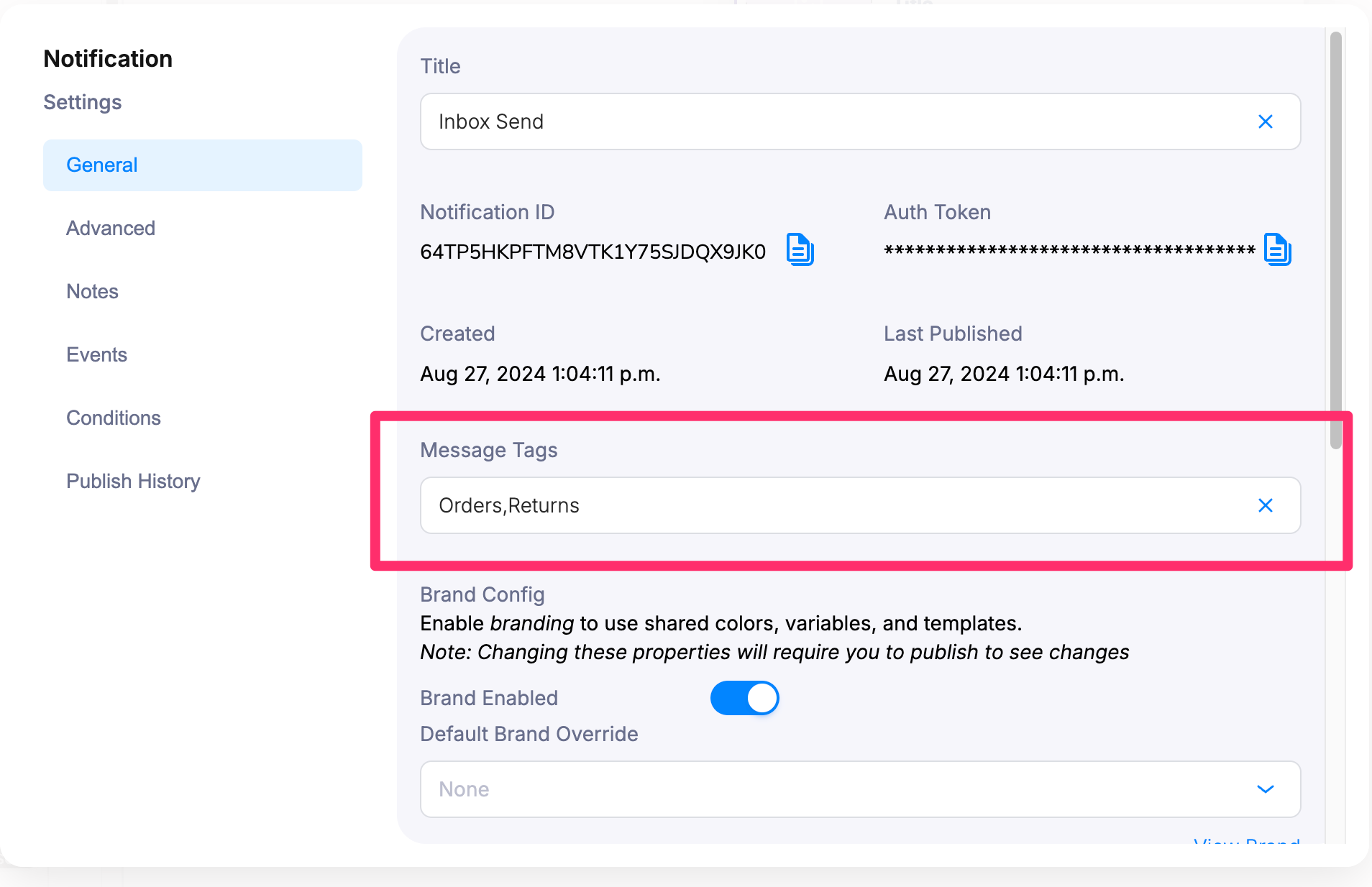Screen dimensions: 1372x887
Task: Clear the Title field using the X
Action: click(x=1265, y=121)
